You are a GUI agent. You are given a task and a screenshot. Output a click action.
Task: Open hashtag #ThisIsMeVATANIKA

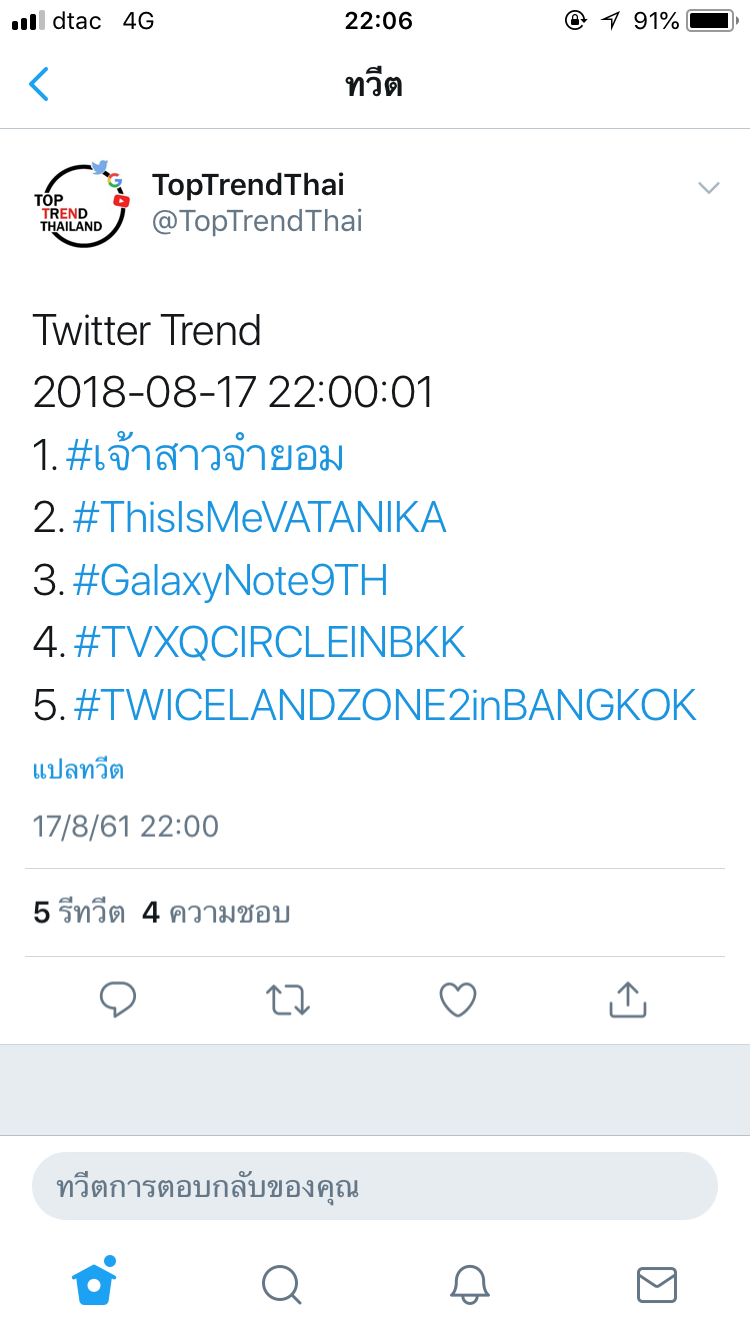(259, 518)
